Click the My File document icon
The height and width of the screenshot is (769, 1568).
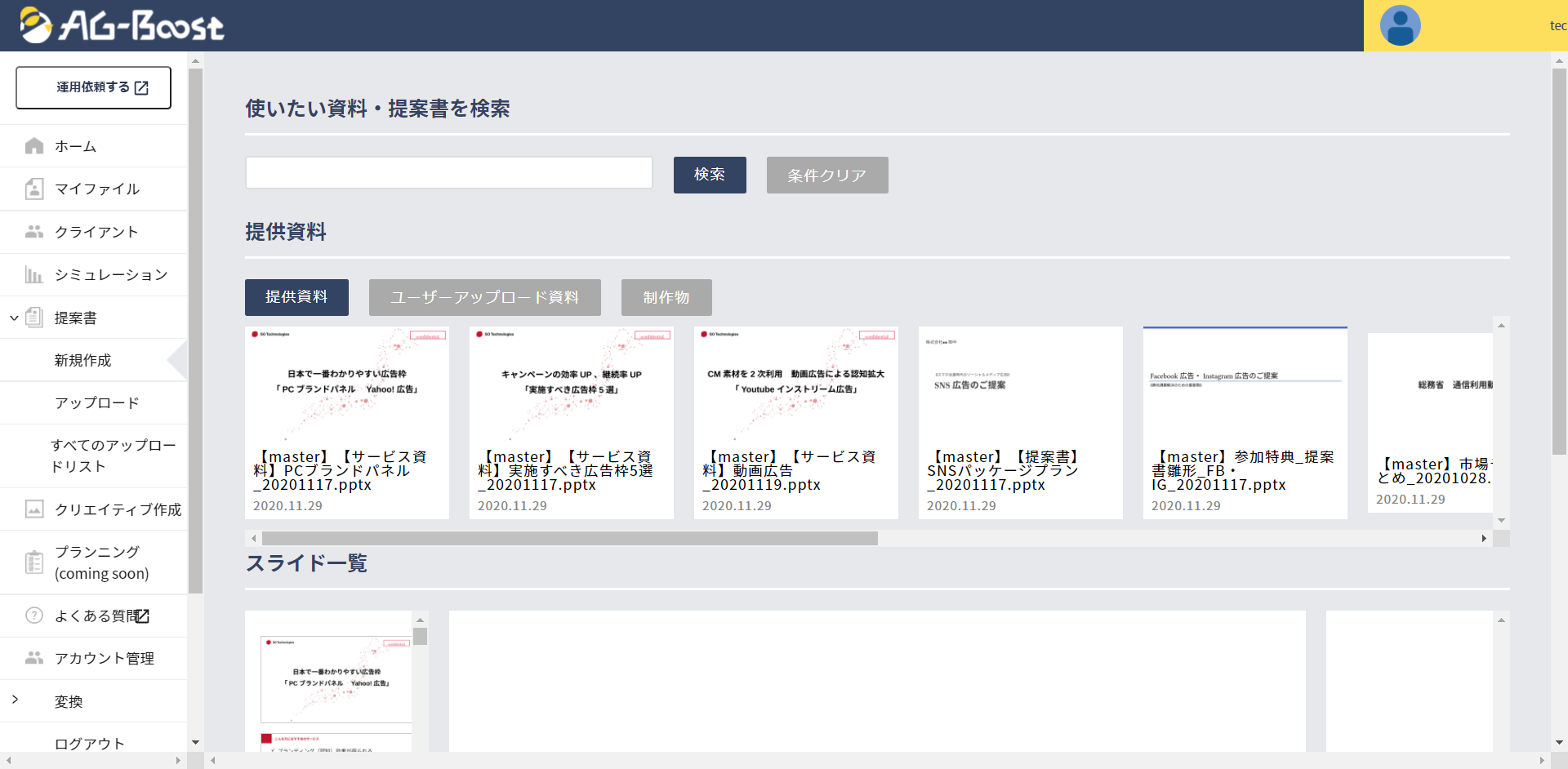coord(34,189)
